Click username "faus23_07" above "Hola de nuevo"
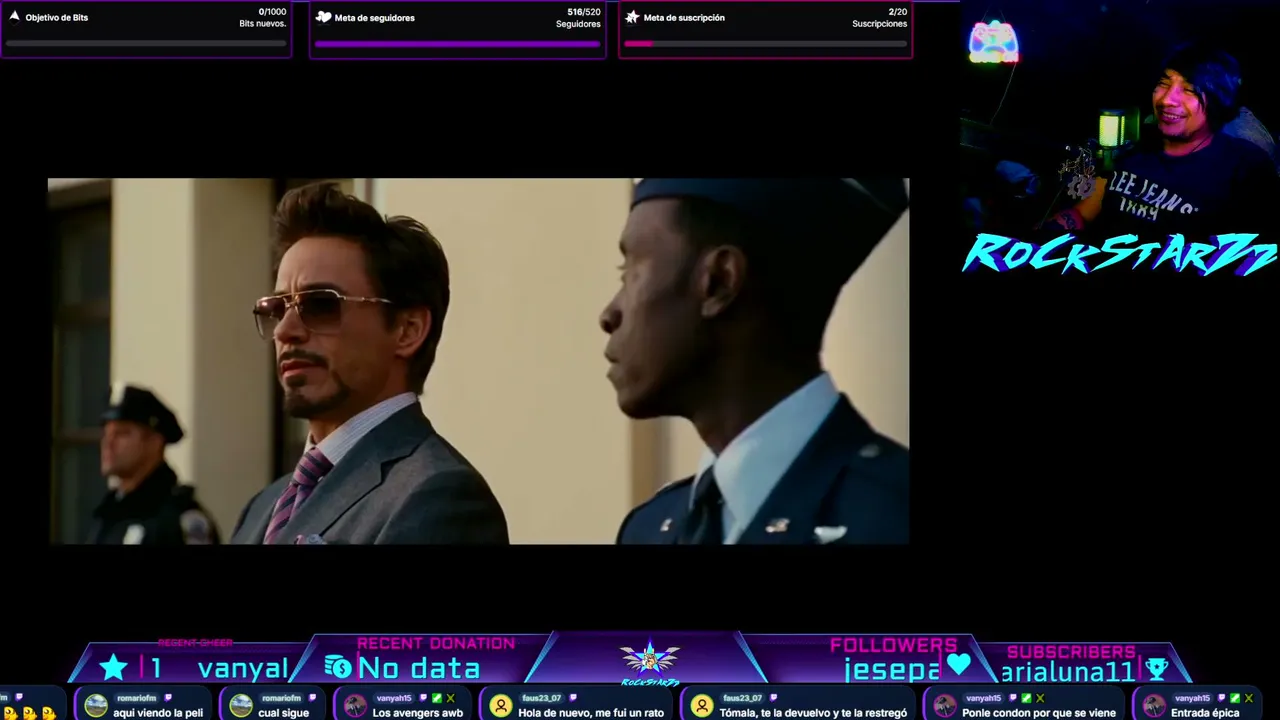Image resolution: width=1280 pixels, height=720 pixels. click(542, 698)
